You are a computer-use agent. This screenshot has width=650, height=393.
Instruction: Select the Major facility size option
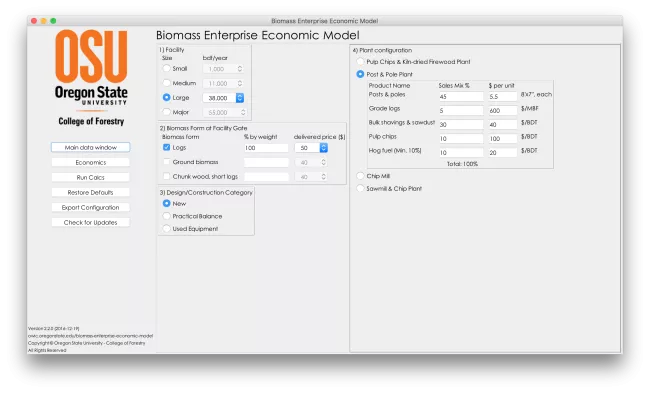click(166, 112)
